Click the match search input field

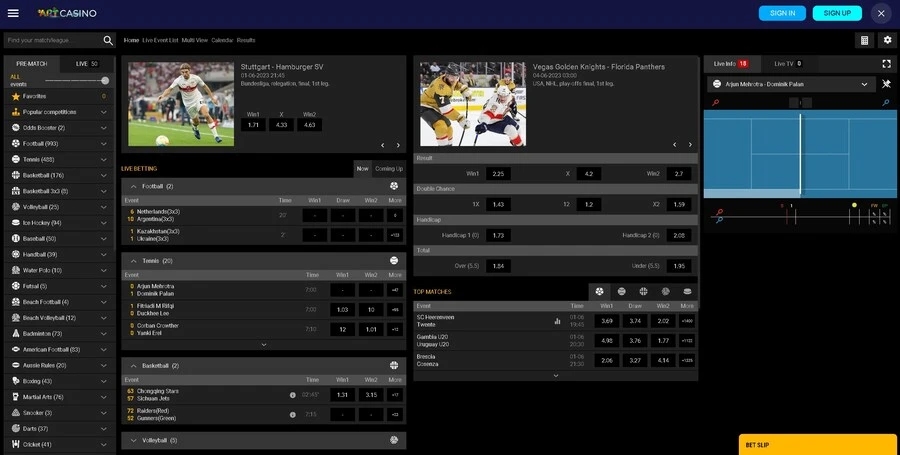pos(53,40)
